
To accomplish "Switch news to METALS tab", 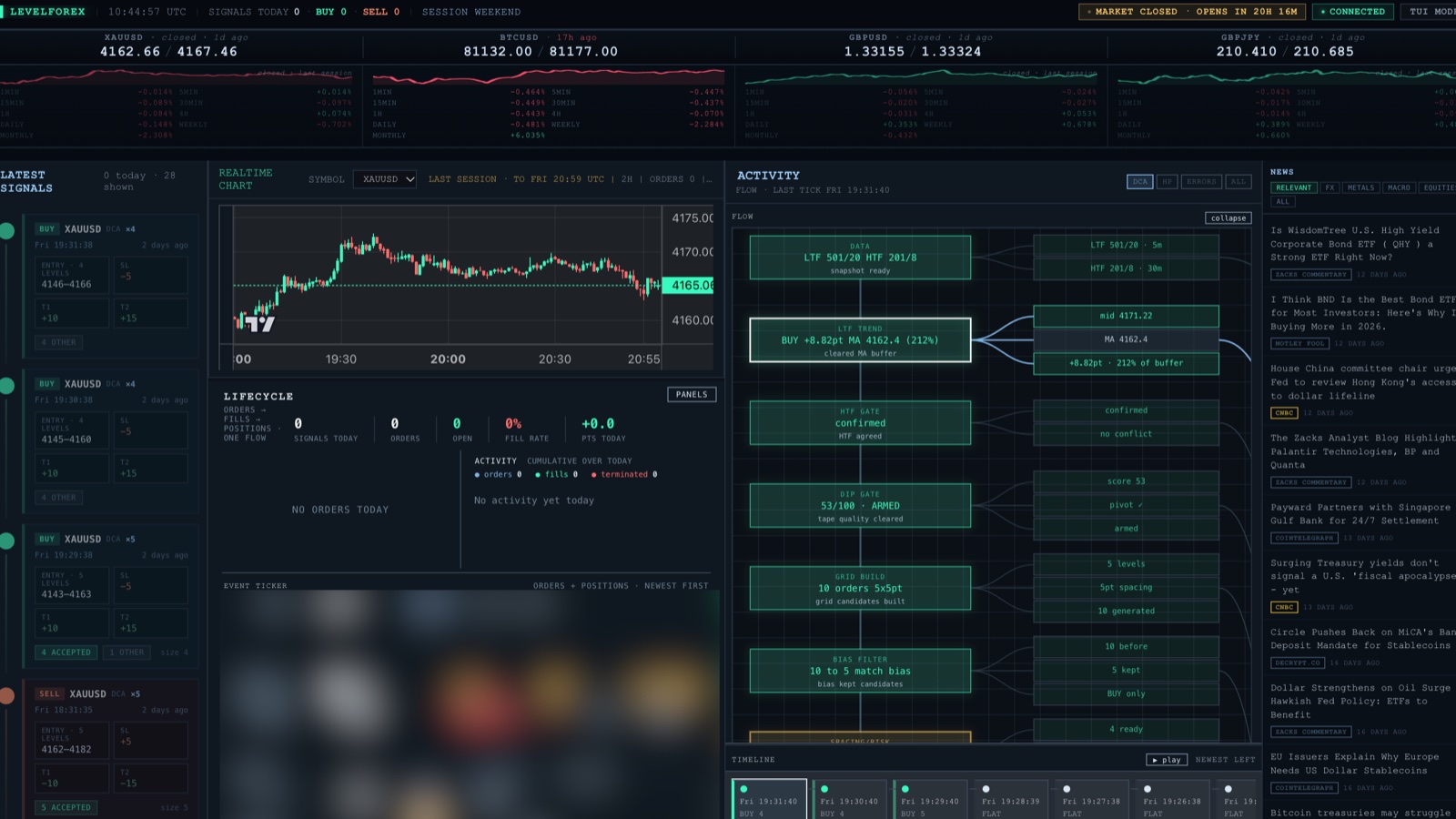I will (1361, 187).
